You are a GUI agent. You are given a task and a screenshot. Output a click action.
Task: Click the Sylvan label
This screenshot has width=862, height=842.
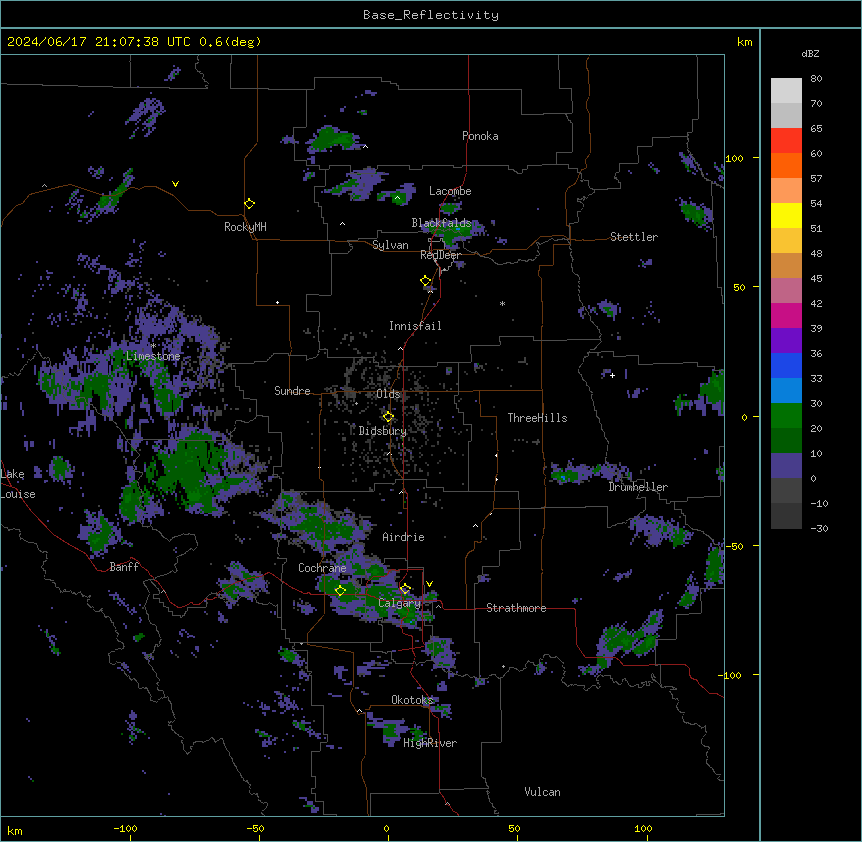[390, 245]
